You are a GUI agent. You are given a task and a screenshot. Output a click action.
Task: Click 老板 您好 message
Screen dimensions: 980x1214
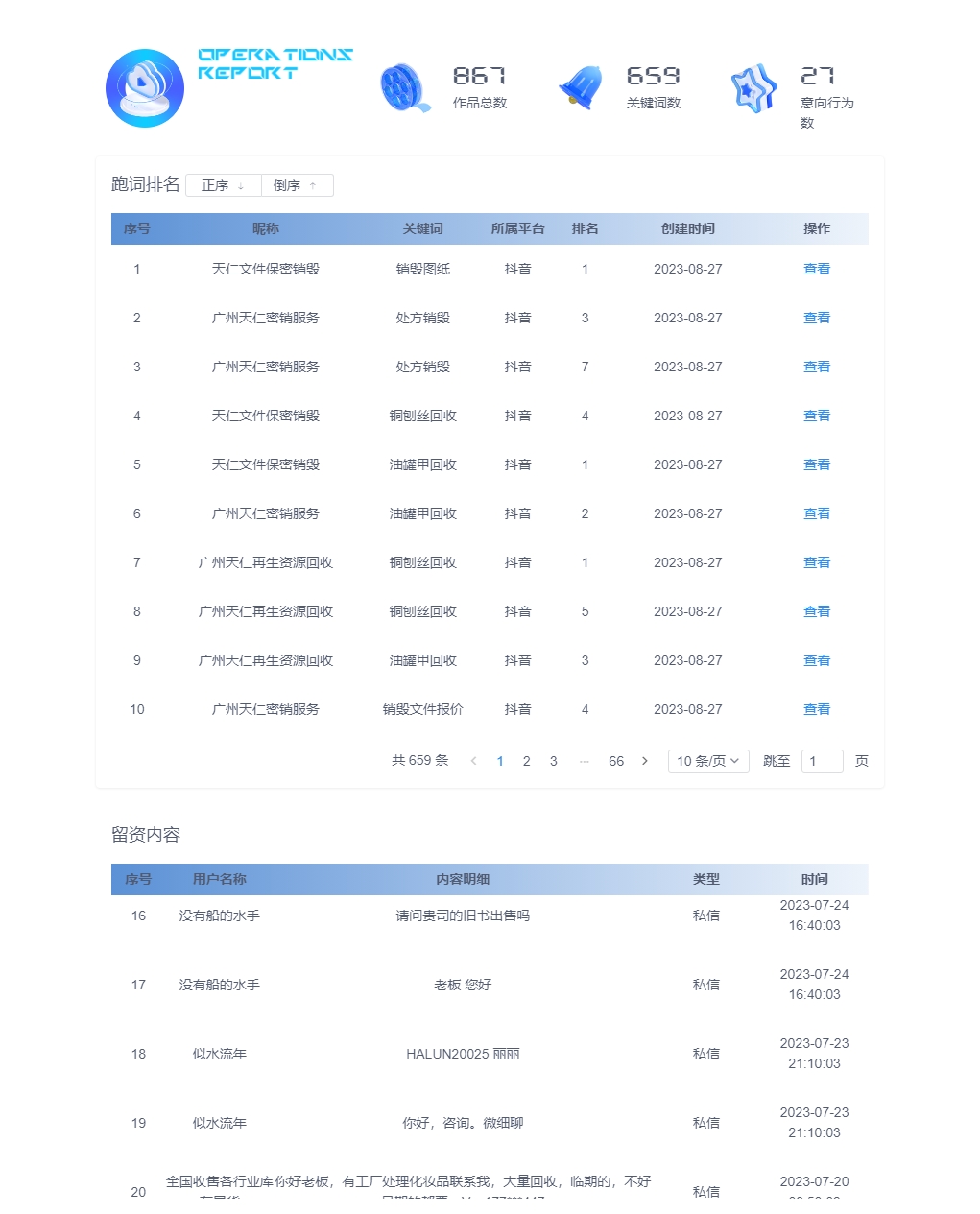463,985
